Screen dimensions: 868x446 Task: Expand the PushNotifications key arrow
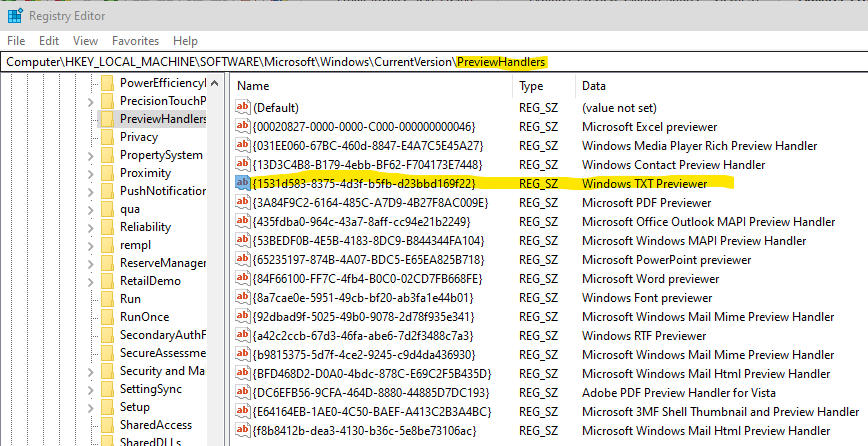click(91, 191)
